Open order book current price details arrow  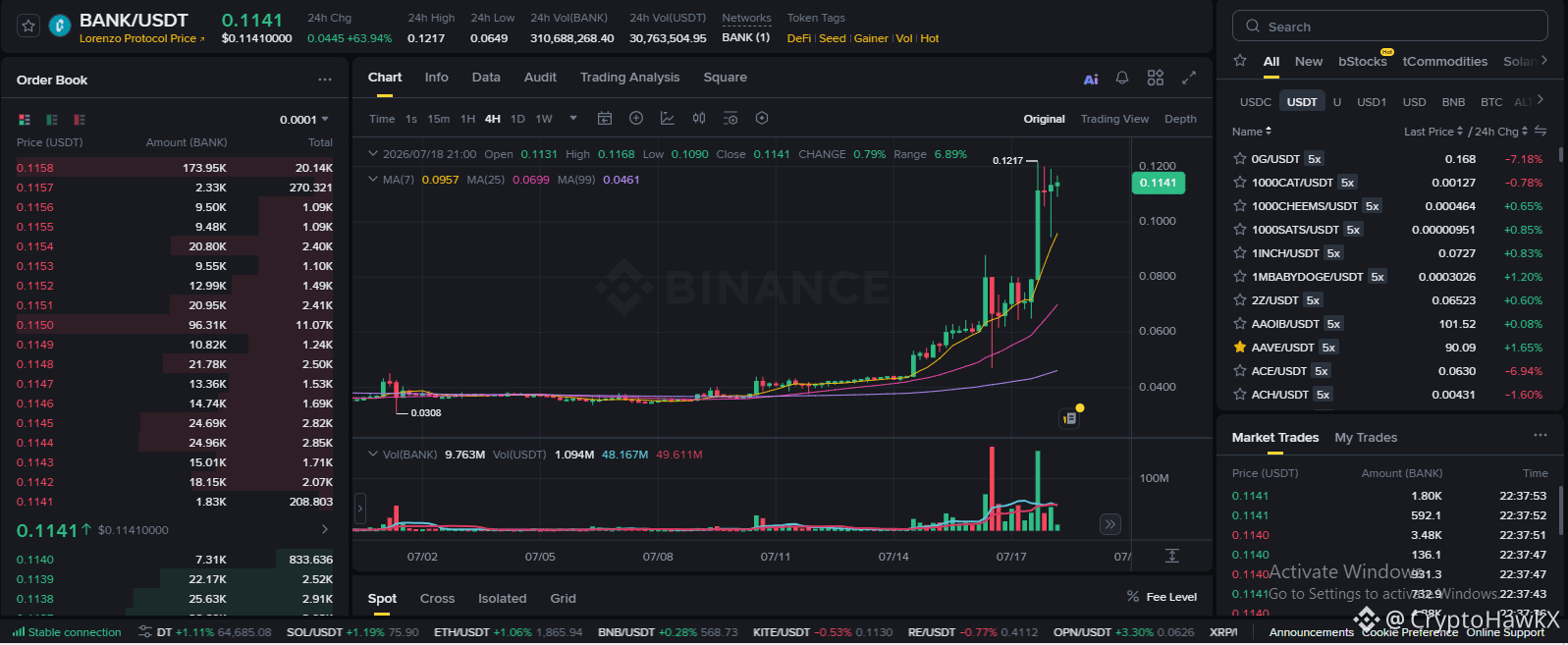click(325, 529)
